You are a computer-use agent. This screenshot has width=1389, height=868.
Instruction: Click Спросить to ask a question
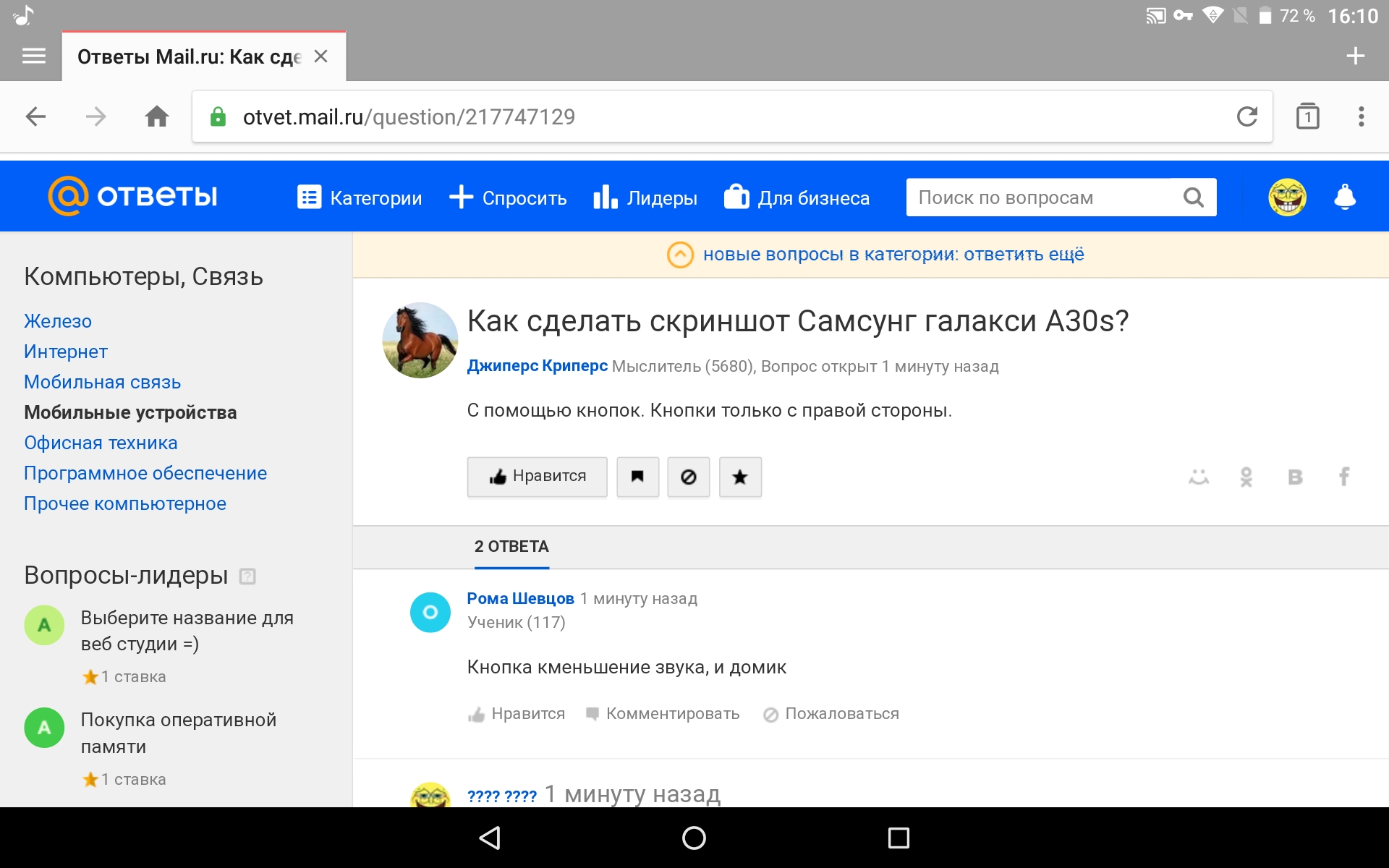click(x=508, y=197)
